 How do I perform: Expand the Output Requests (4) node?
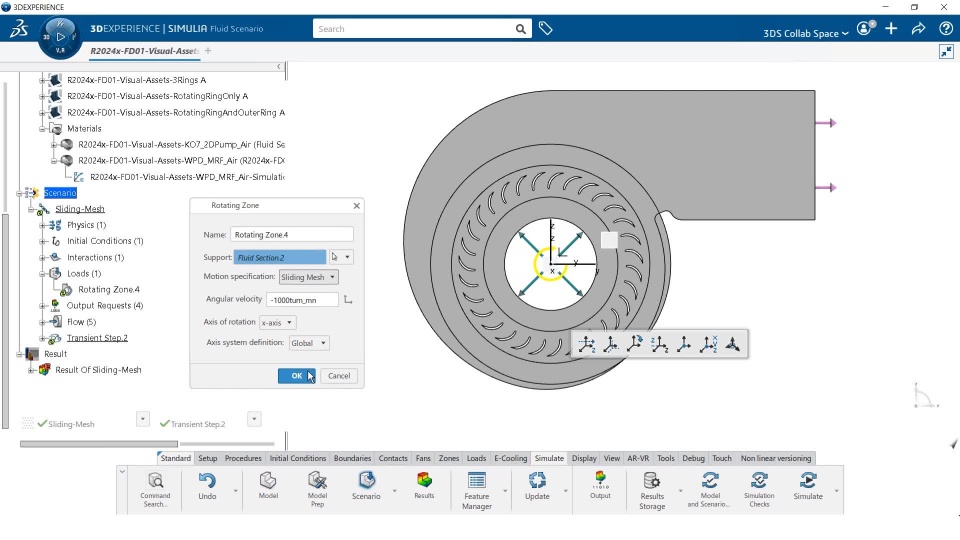click(x=42, y=306)
